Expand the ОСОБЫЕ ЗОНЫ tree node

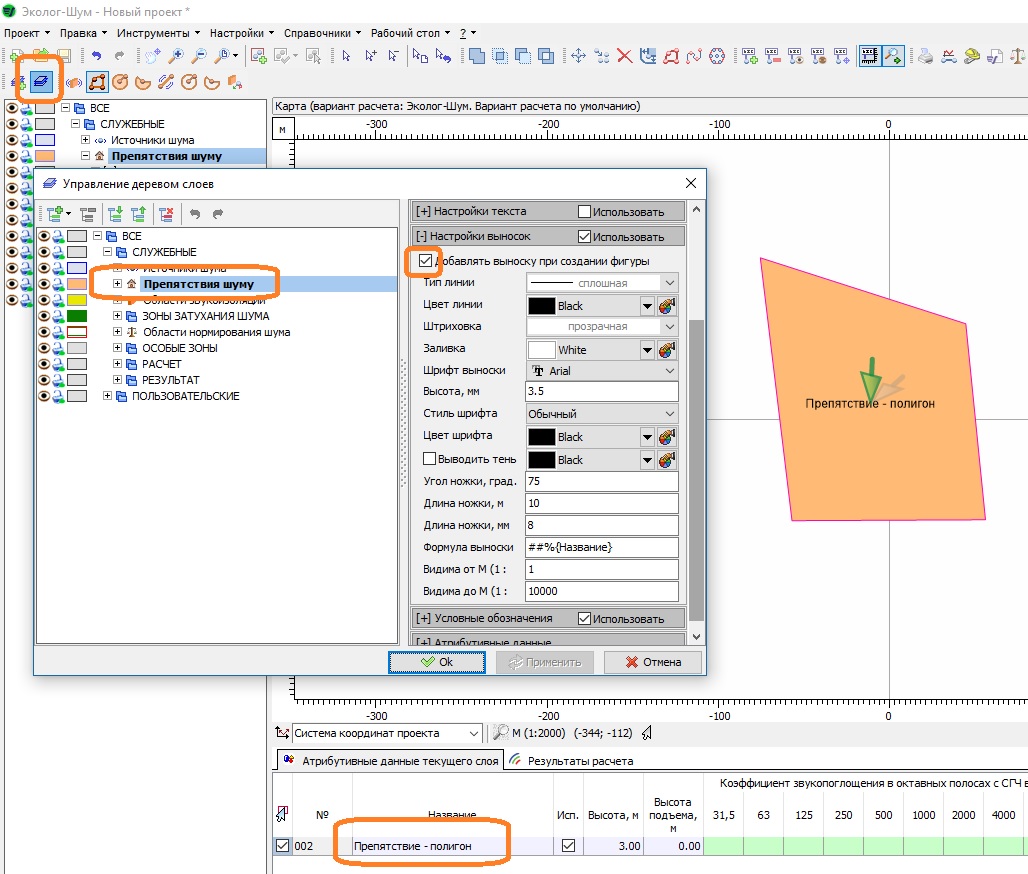click(118, 348)
